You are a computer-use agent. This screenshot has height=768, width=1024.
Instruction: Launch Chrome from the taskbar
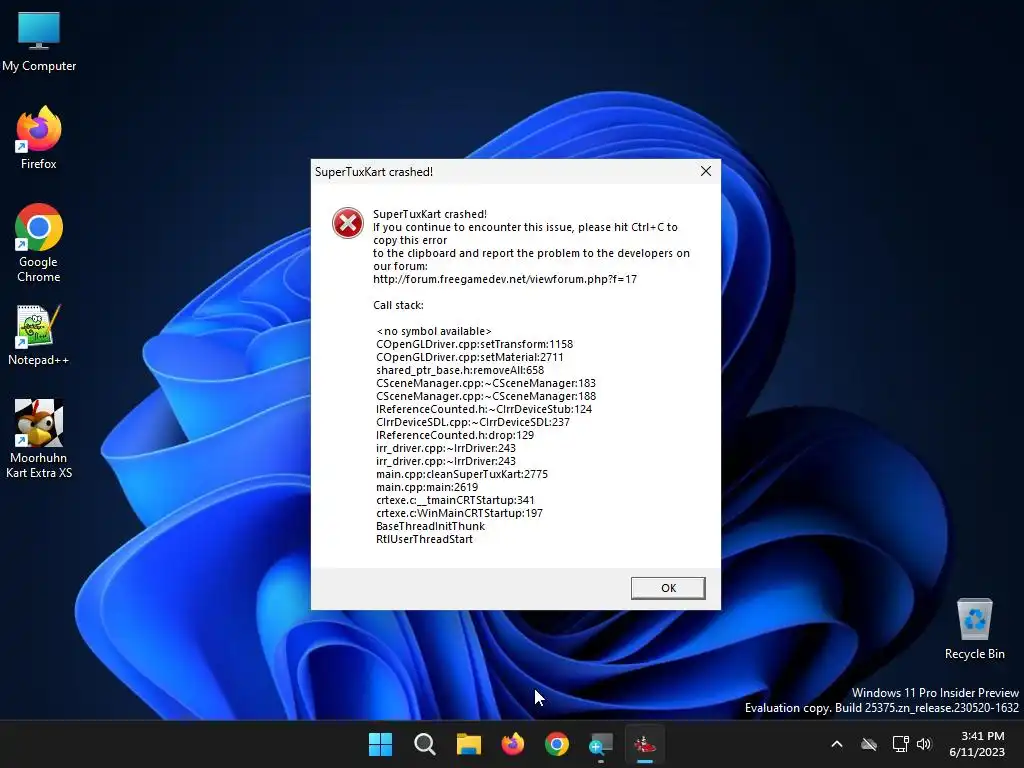pyautogui.click(x=556, y=744)
